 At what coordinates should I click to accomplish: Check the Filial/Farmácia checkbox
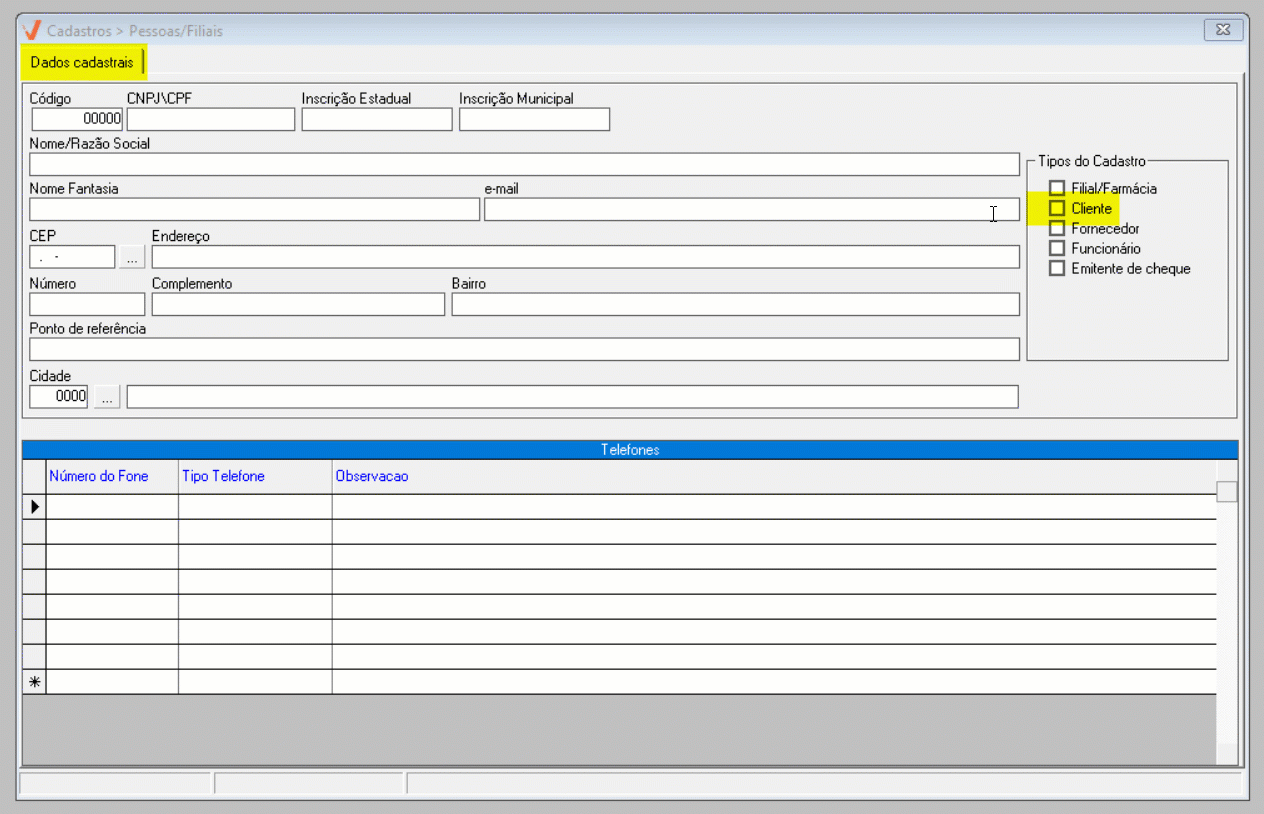point(1057,188)
